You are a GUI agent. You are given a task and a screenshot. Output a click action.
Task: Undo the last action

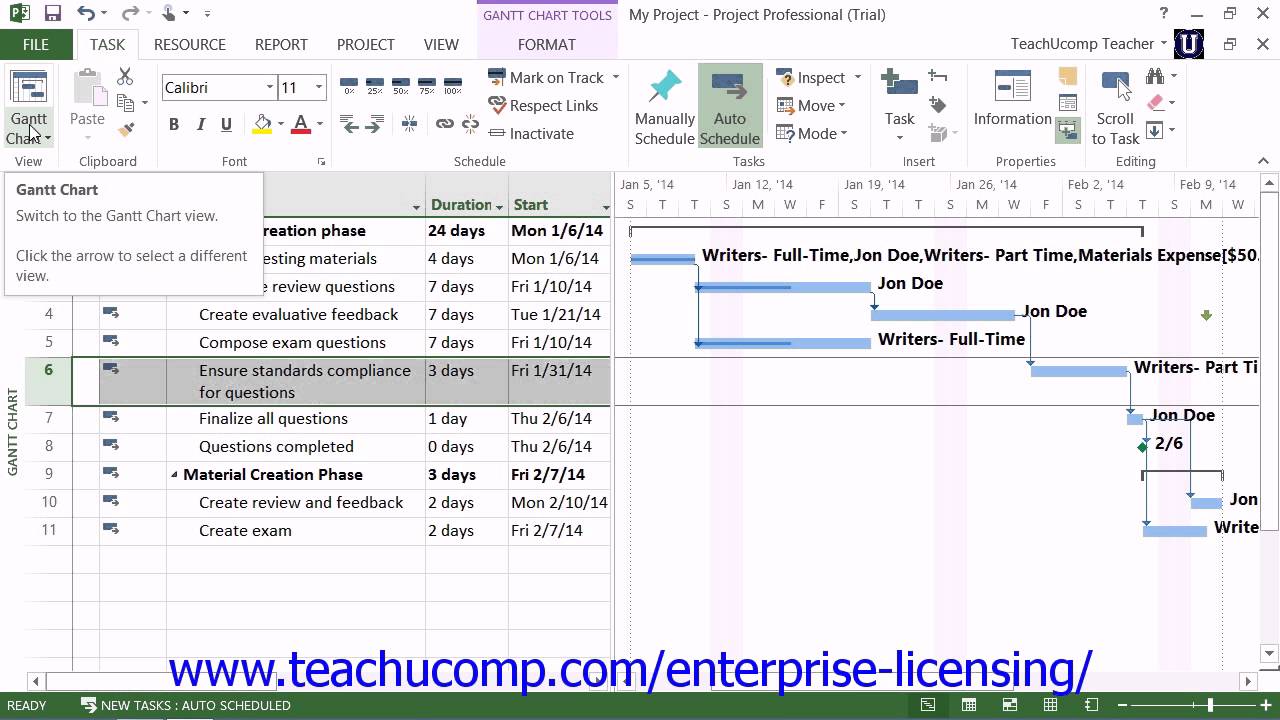(x=86, y=14)
